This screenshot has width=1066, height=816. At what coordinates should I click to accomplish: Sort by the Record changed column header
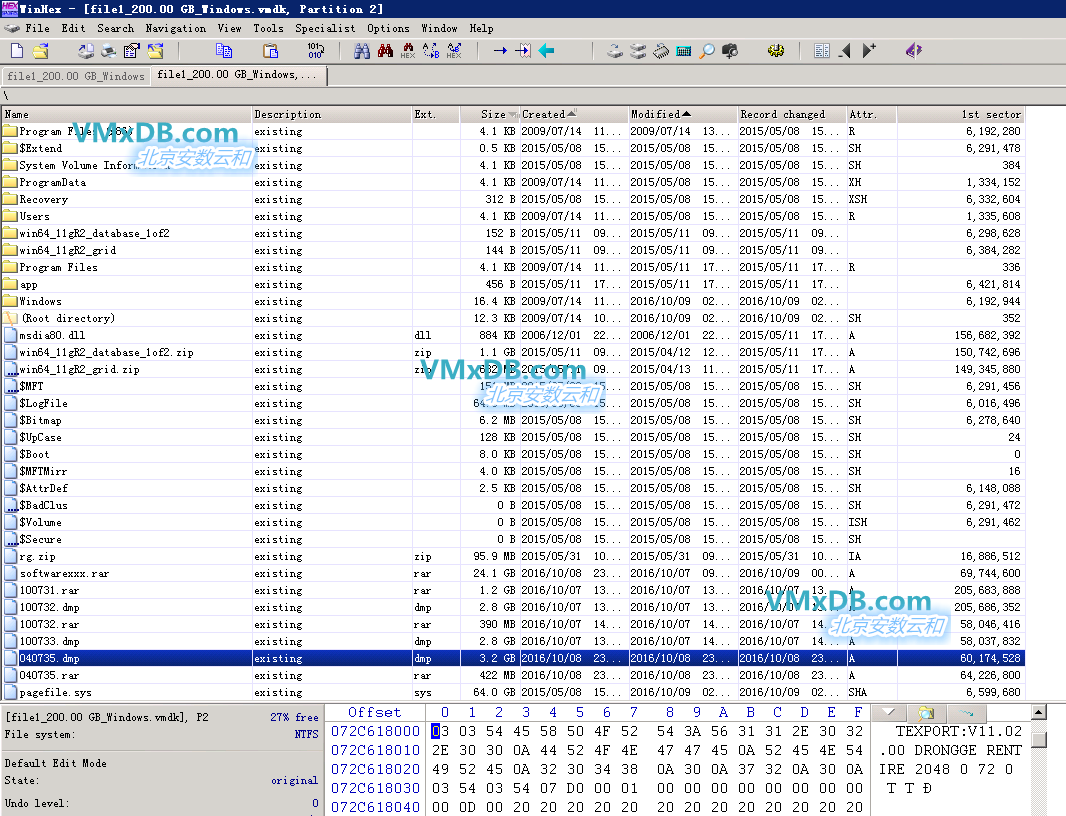(x=792, y=114)
